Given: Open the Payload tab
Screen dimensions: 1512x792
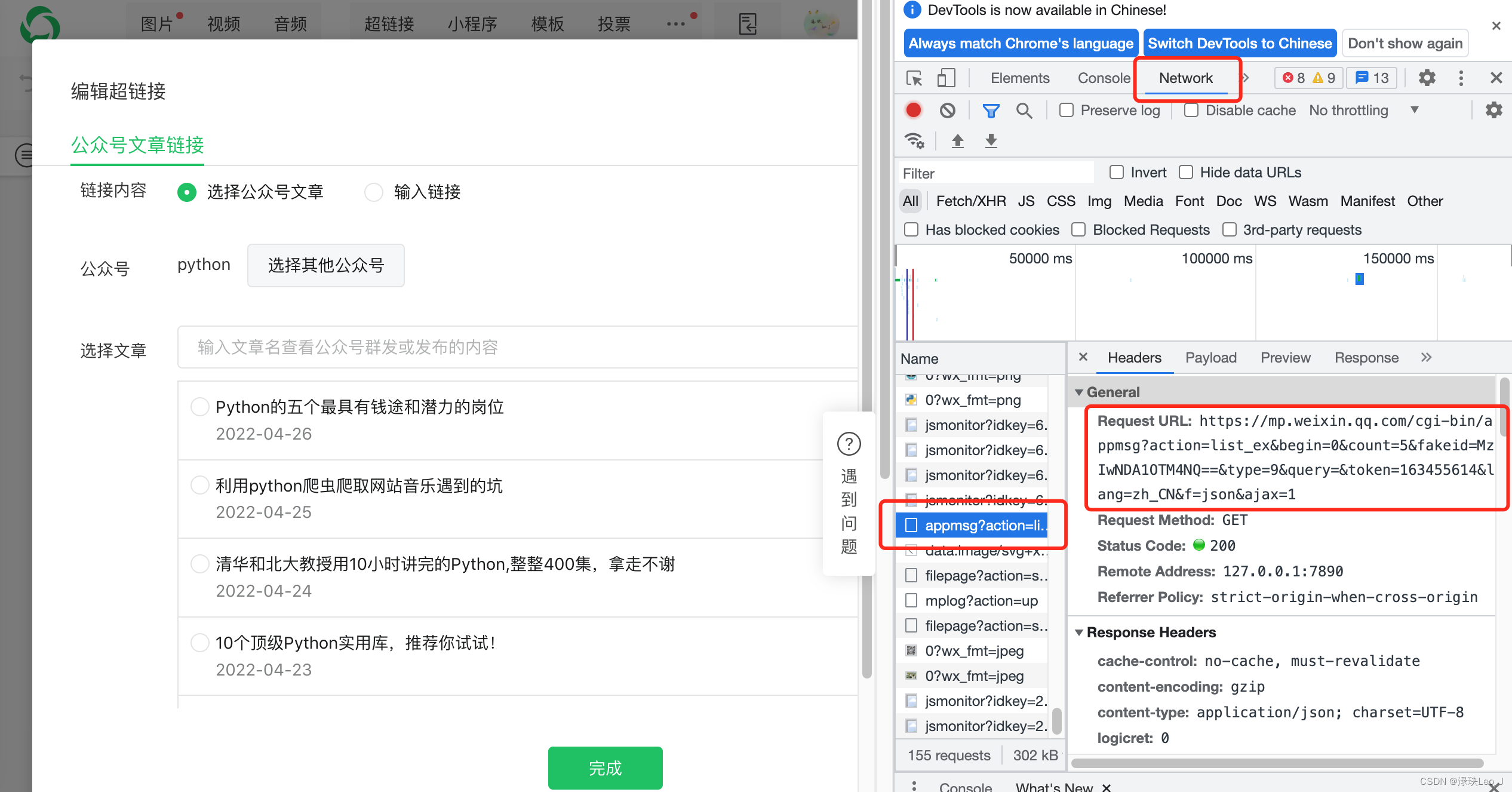Looking at the screenshot, I should 1210,357.
